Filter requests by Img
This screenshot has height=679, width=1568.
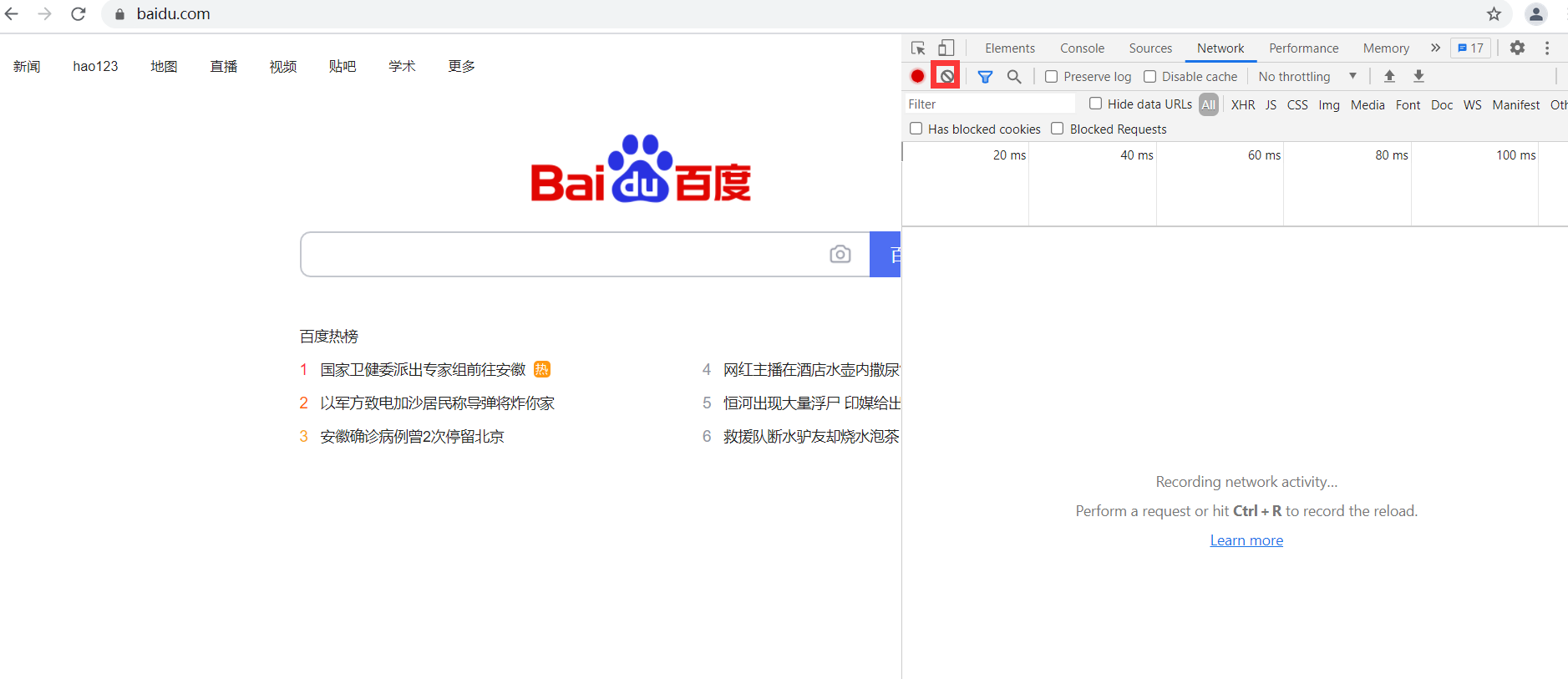pyautogui.click(x=1329, y=104)
